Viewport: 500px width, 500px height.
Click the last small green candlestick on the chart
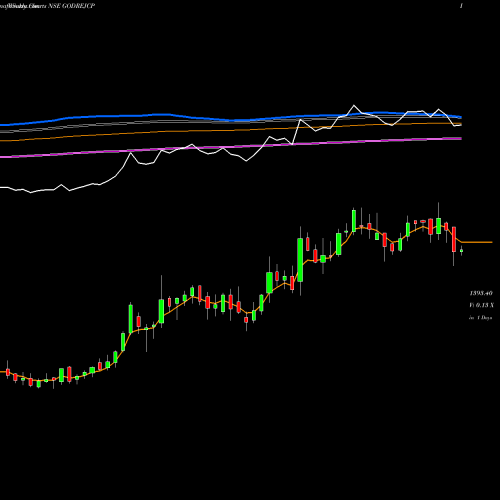[x=462, y=251]
